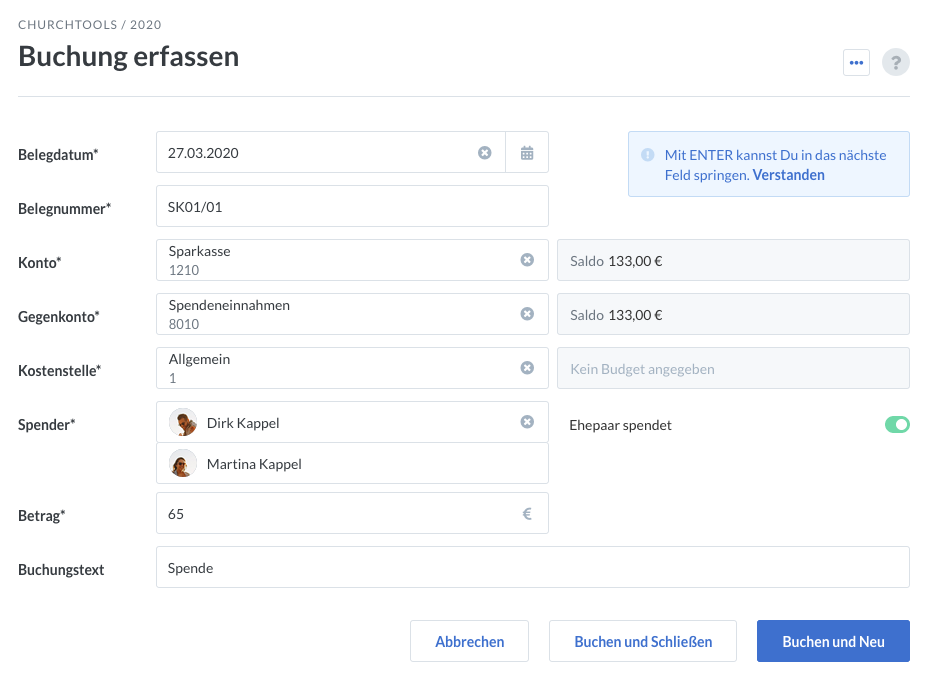This screenshot has height=675, width=928.
Task: Click the Belegnummer field SK01/01
Action: pyautogui.click(x=352, y=206)
